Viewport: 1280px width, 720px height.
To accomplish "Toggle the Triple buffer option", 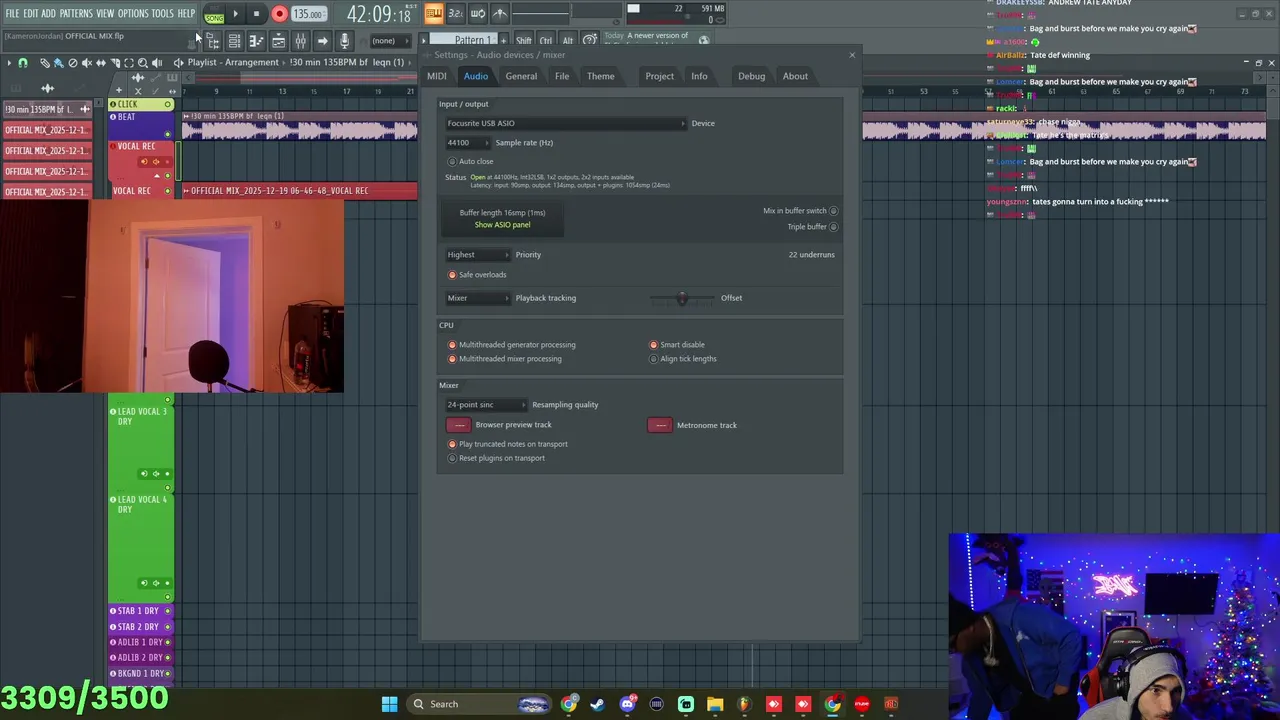I will (x=833, y=227).
